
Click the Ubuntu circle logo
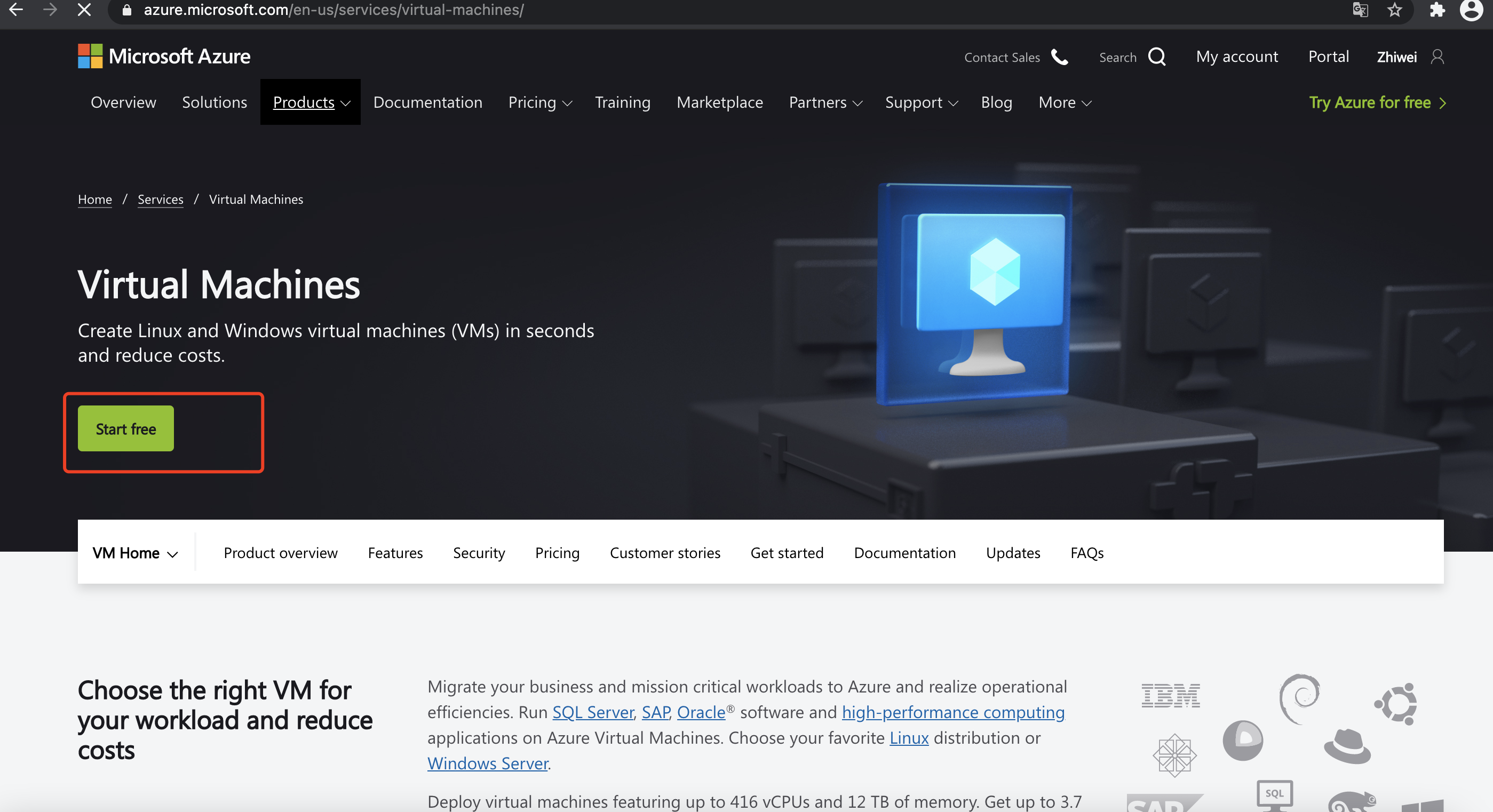click(x=1396, y=704)
